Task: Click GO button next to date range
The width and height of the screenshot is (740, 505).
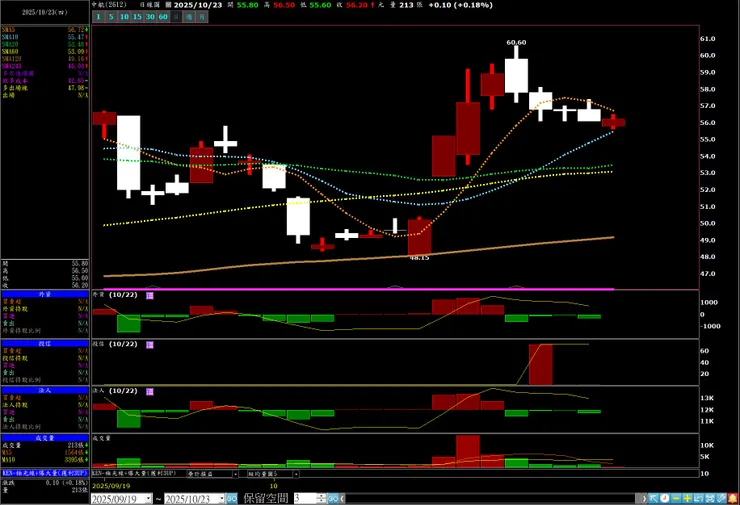Action: pos(231,498)
